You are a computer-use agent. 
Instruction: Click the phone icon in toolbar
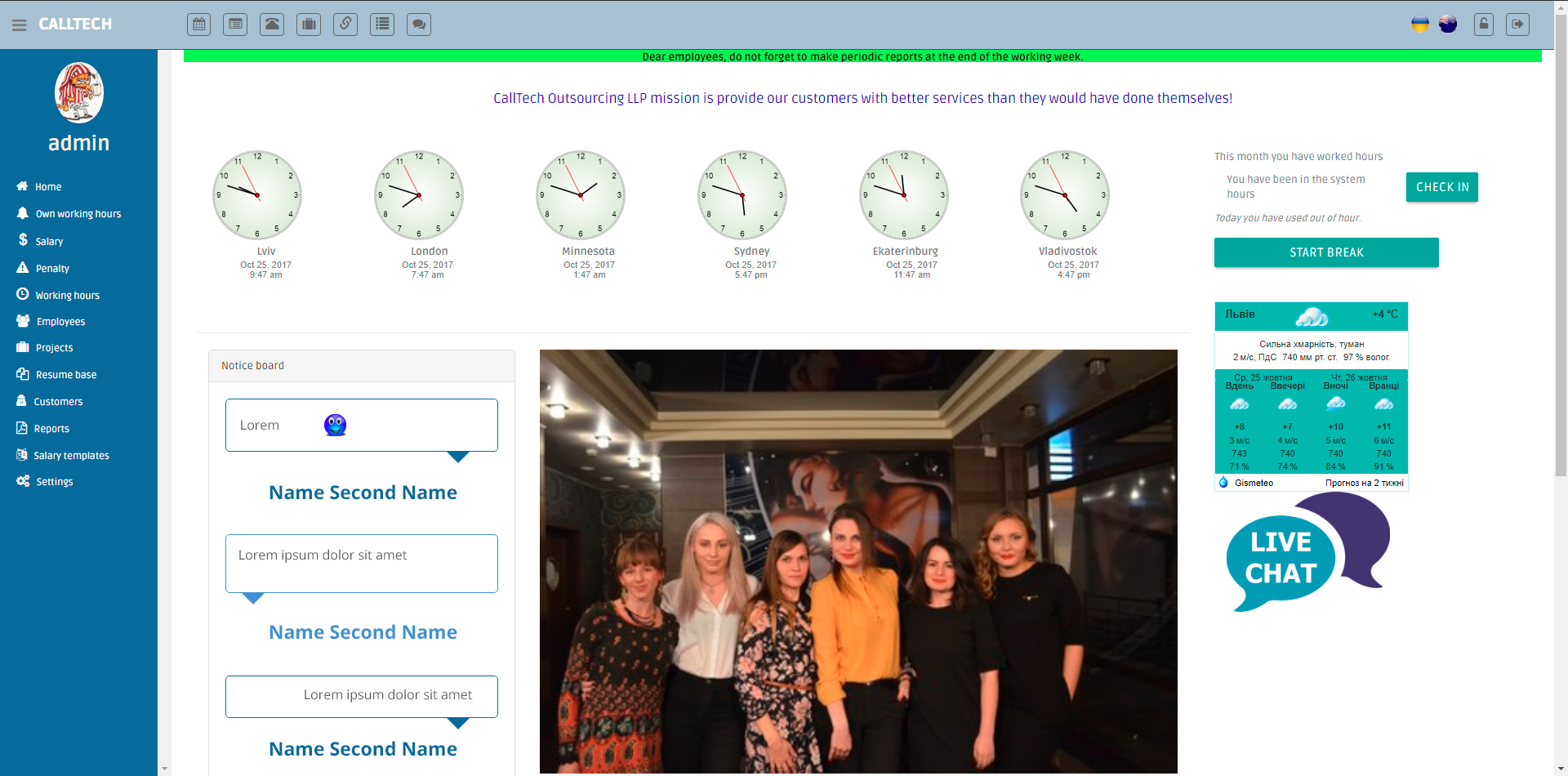click(x=272, y=25)
